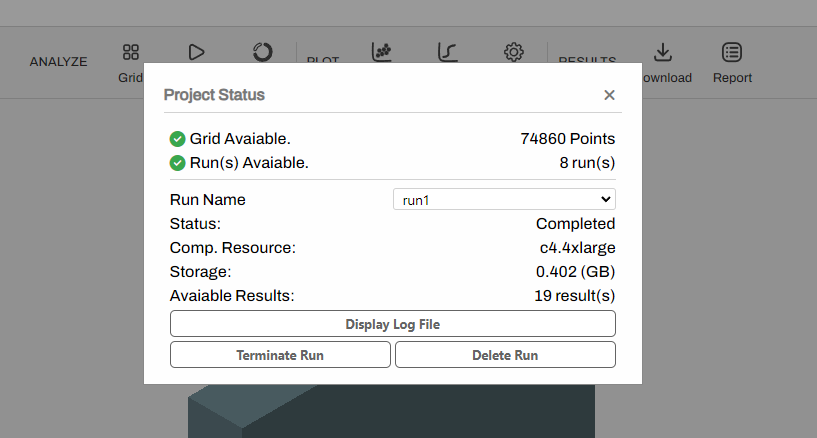Click the Terminate Run button
Viewport: 817px width, 438px height.
pyautogui.click(x=280, y=355)
